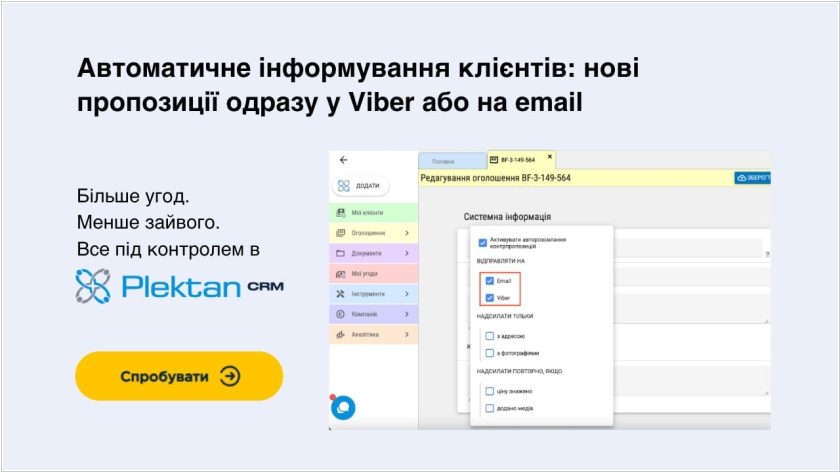The image size is (840, 472).
Task: Open Компанія sidebar section
Action: click(x=373, y=314)
